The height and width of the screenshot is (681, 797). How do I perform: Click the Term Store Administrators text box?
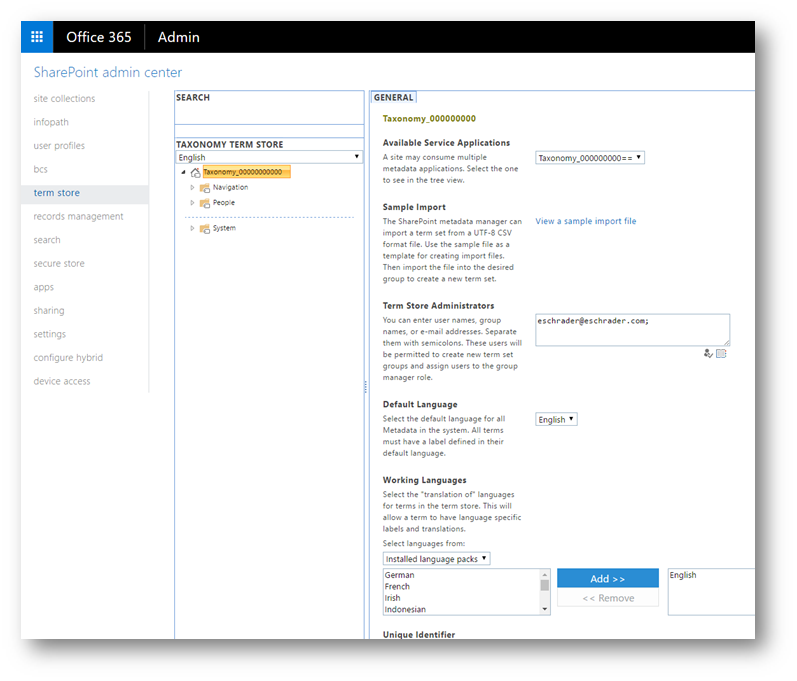tap(632, 330)
